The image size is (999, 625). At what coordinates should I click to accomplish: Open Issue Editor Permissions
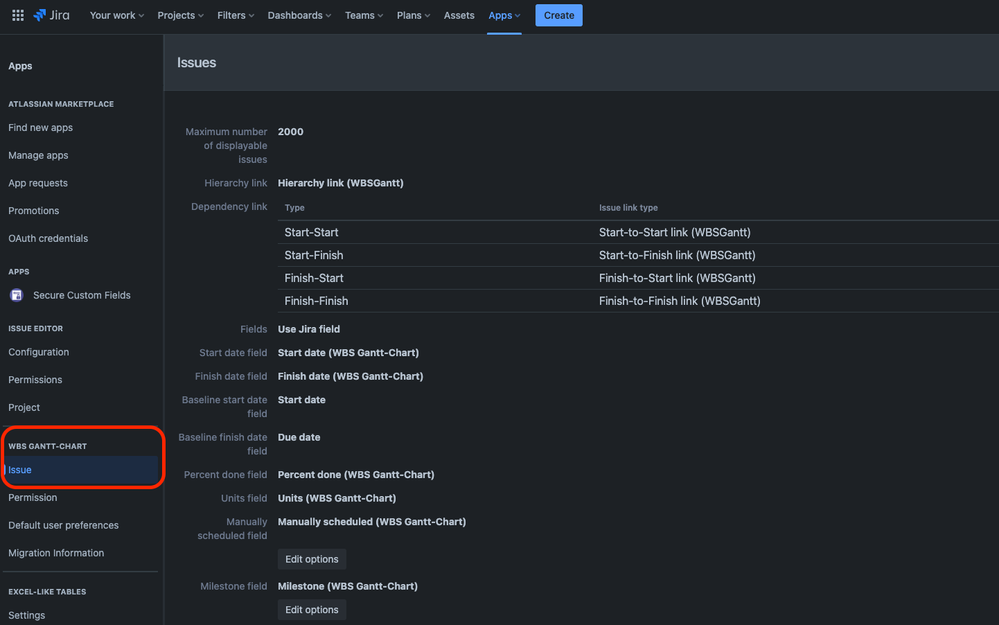35,380
